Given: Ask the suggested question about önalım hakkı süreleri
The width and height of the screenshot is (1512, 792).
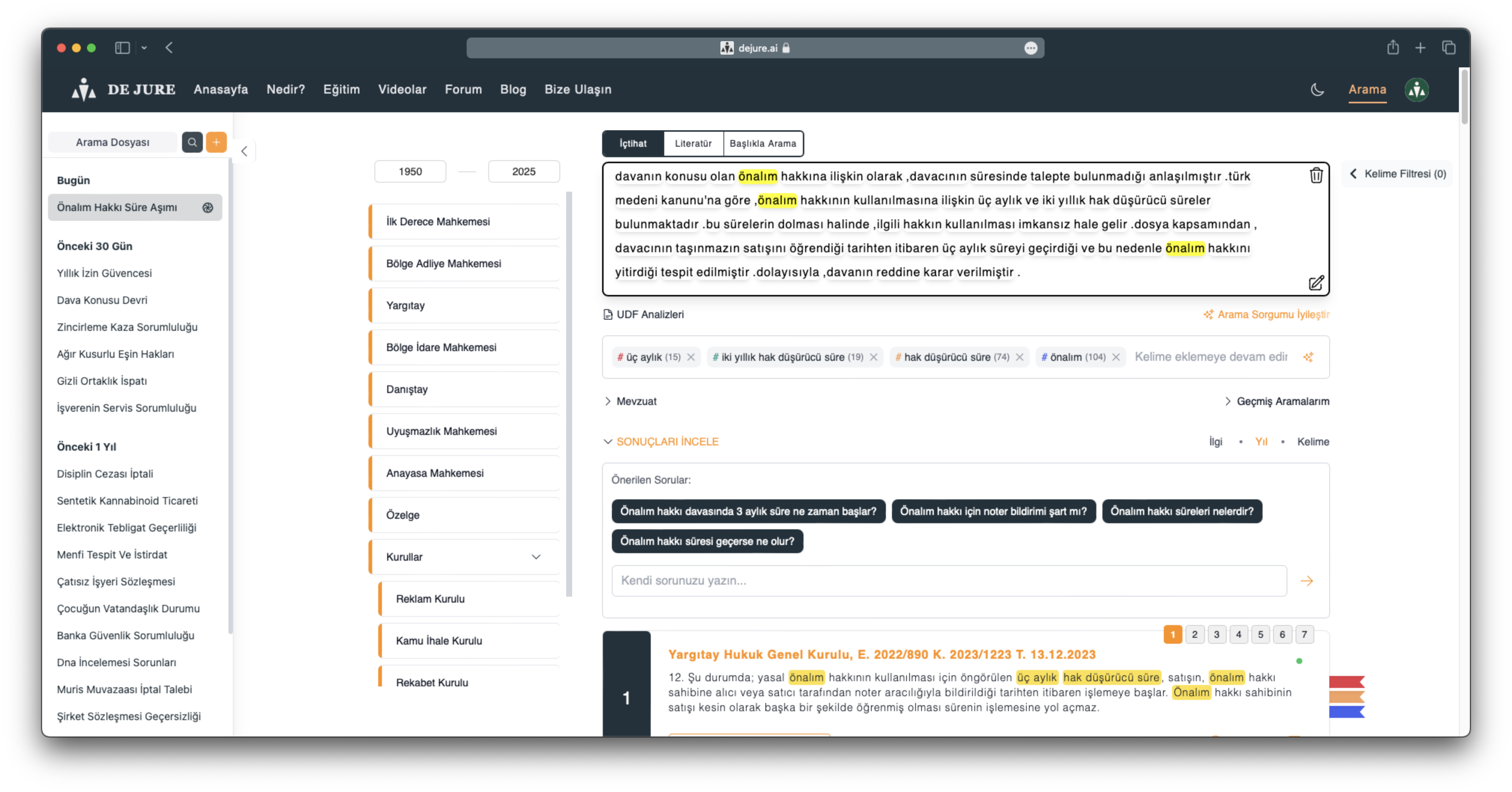Looking at the screenshot, I should coord(1182,511).
